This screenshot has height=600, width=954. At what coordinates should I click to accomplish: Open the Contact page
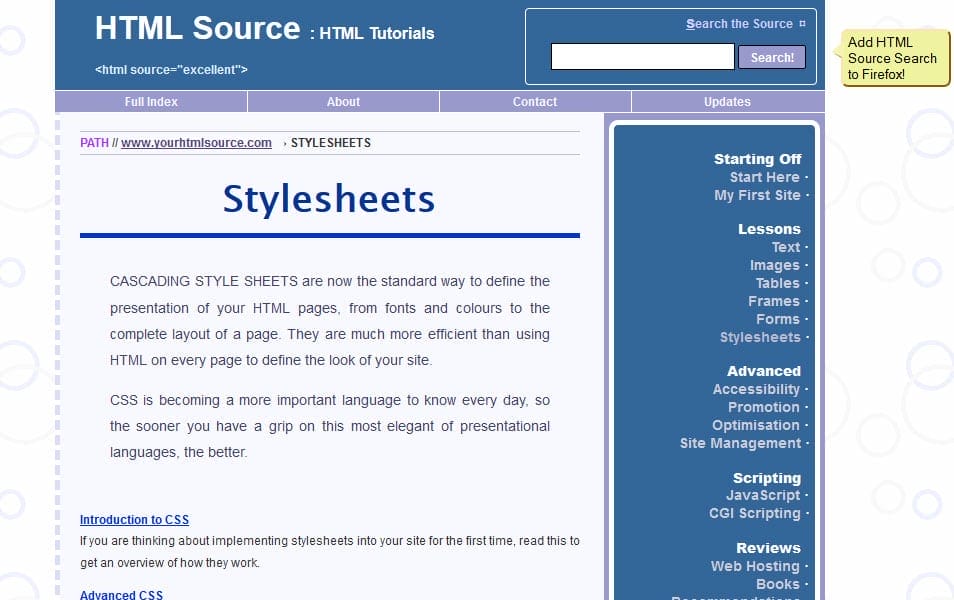[x=534, y=101]
